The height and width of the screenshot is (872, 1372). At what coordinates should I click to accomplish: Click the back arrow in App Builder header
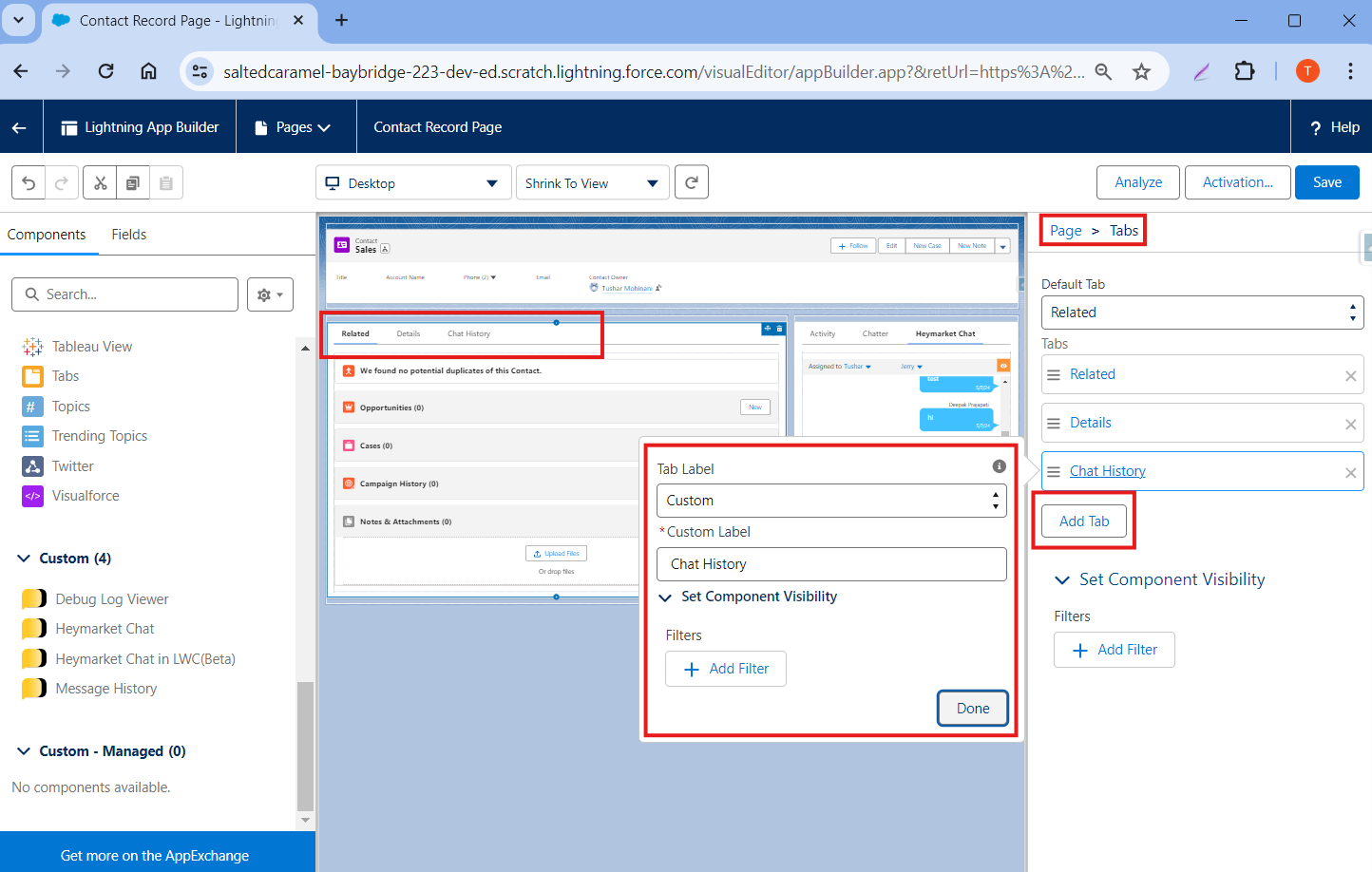pyautogui.click(x=20, y=127)
